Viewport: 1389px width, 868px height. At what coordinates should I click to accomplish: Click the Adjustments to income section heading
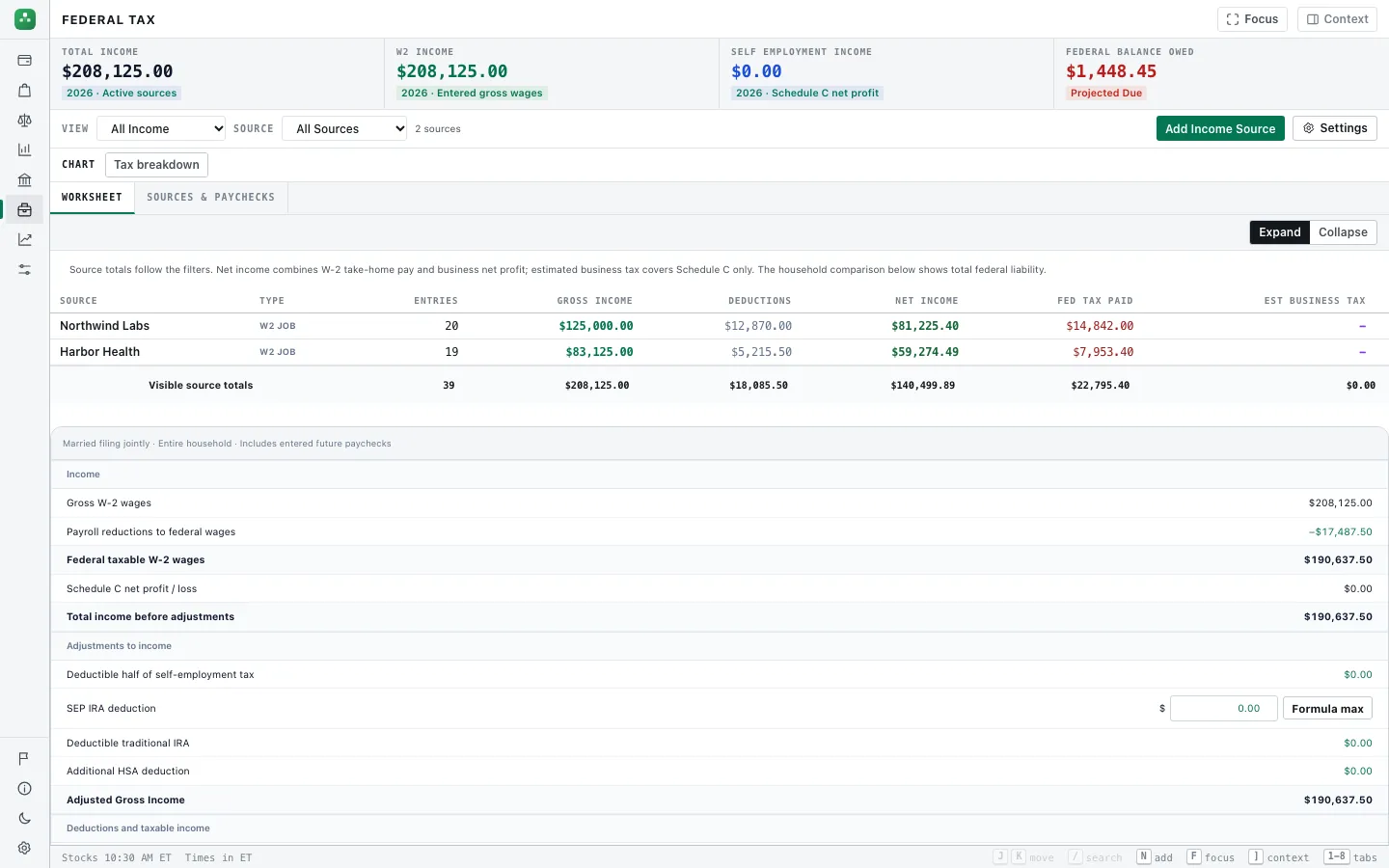click(x=119, y=646)
